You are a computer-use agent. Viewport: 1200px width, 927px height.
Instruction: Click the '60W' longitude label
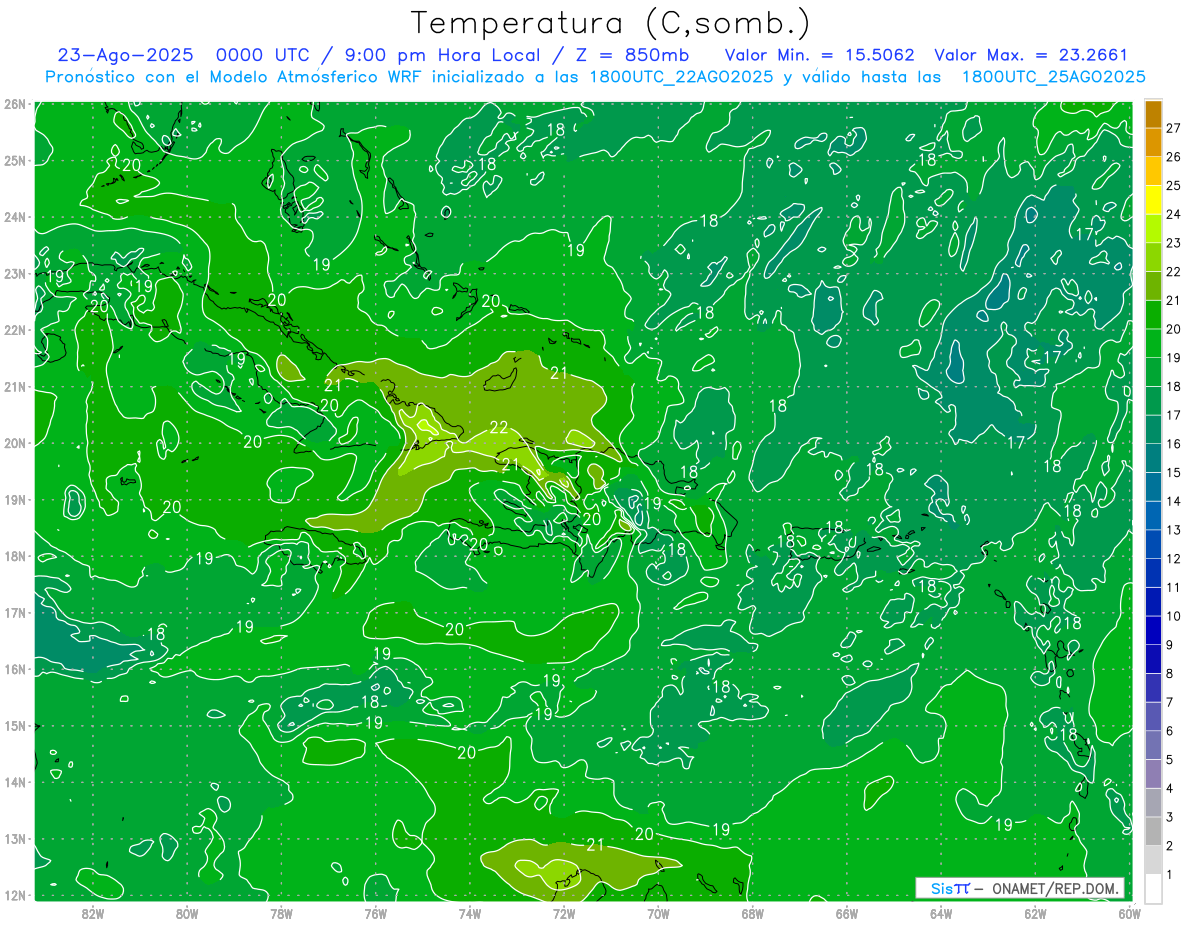click(1130, 913)
